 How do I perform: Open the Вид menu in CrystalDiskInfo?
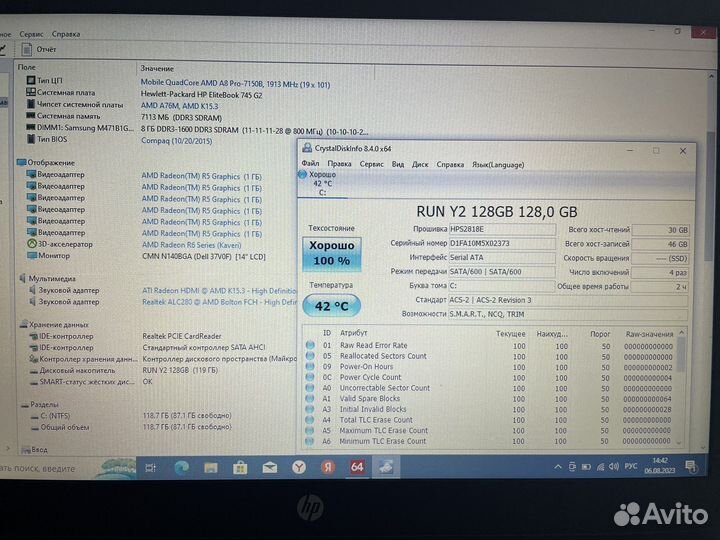pos(398,164)
